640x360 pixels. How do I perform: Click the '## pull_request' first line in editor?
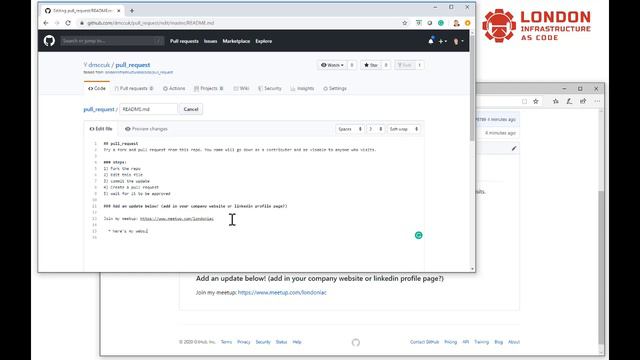pyautogui.click(x=121, y=144)
